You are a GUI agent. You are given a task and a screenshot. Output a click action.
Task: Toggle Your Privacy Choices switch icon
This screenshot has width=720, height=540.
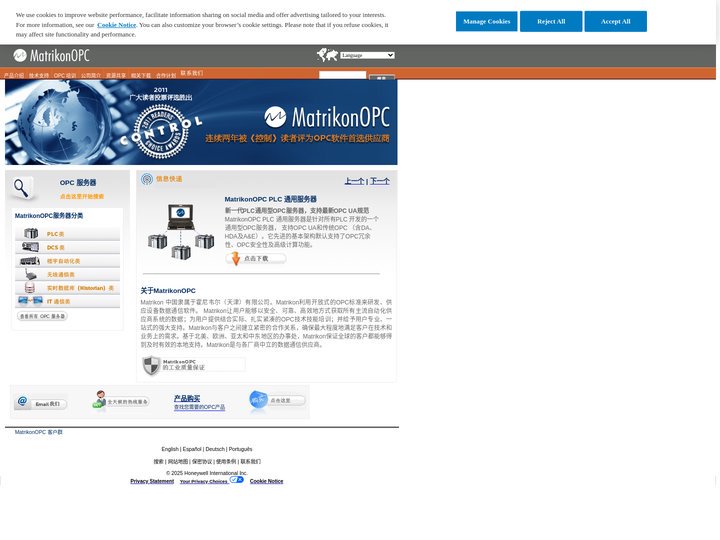(236, 480)
